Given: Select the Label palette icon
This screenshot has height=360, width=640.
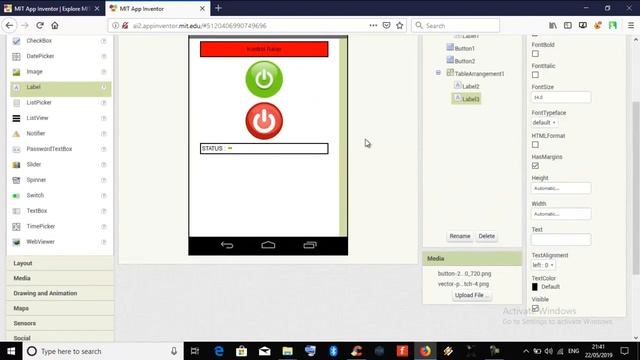Looking at the screenshot, I should [x=16, y=87].
